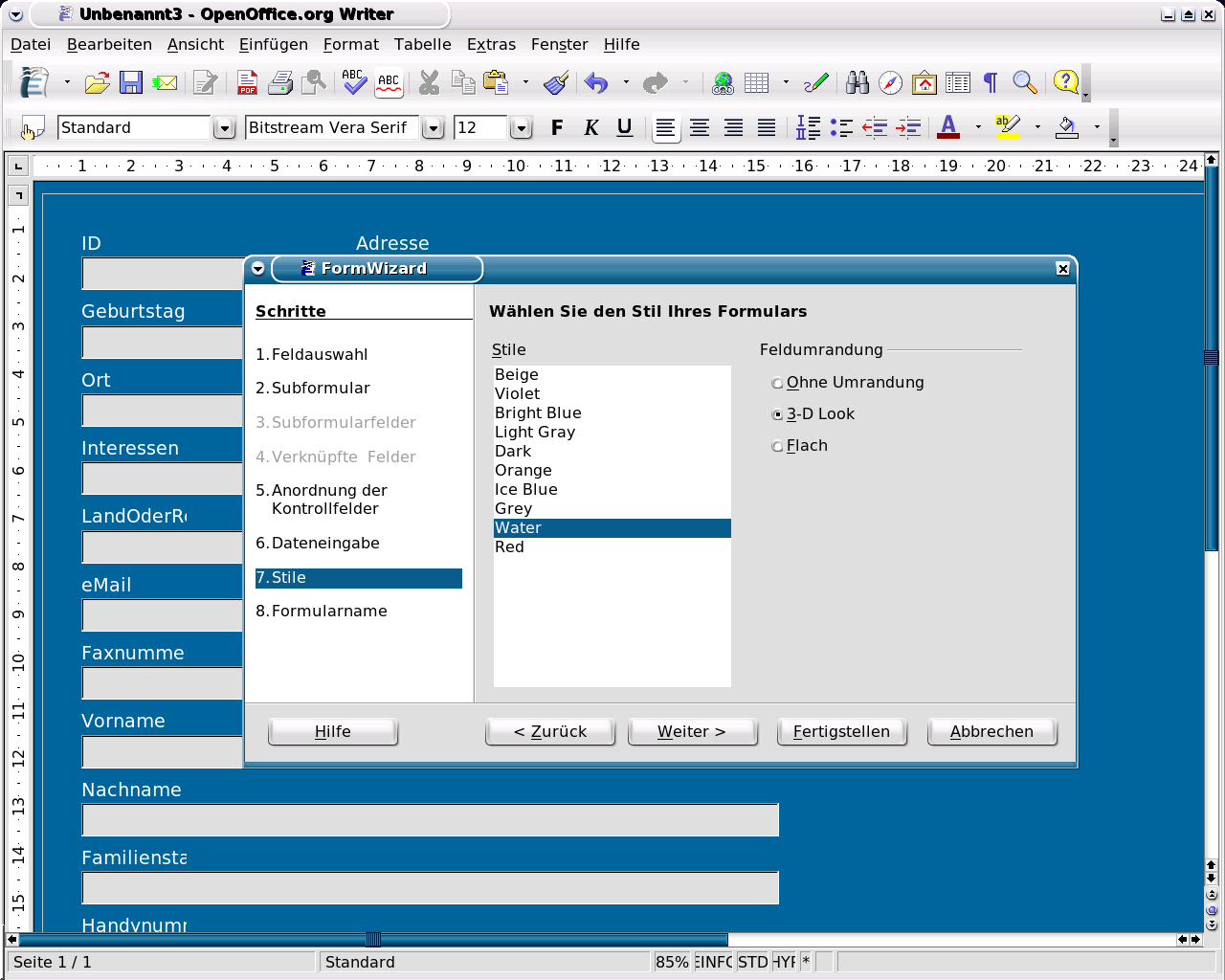1225x980 pixels.
Task: Click the font color swatch icon
Action: (948, 127)
